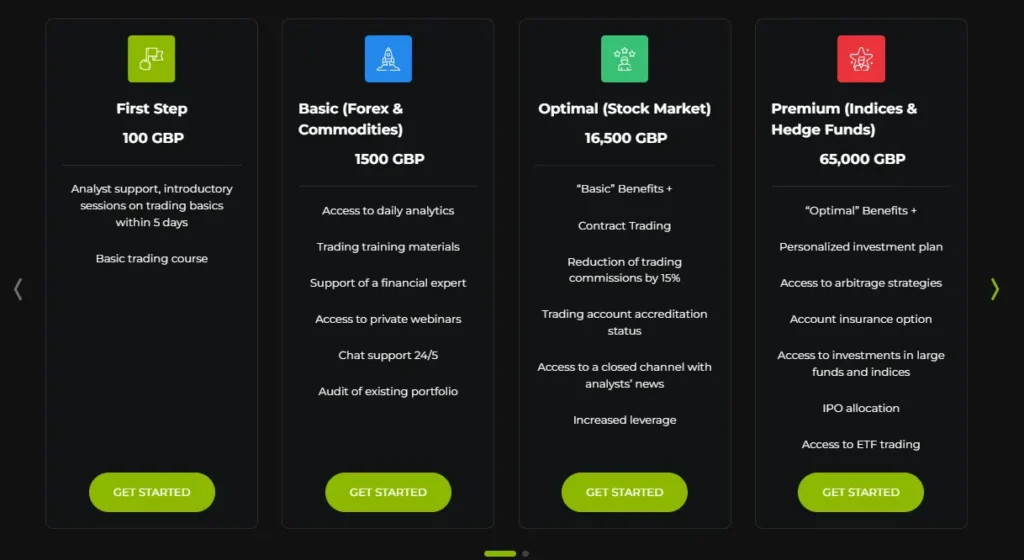Screen dimensions: 1024x560
Task: Click the Optimal (Stock Market) heading
Action: pos(624,108)
